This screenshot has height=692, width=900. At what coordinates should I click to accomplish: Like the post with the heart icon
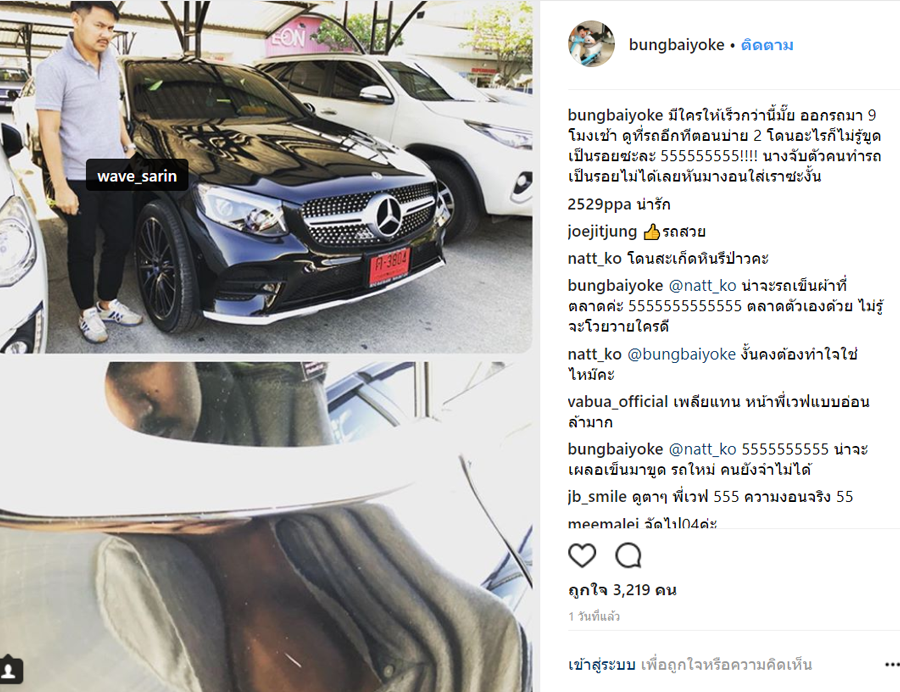[582, 555]
